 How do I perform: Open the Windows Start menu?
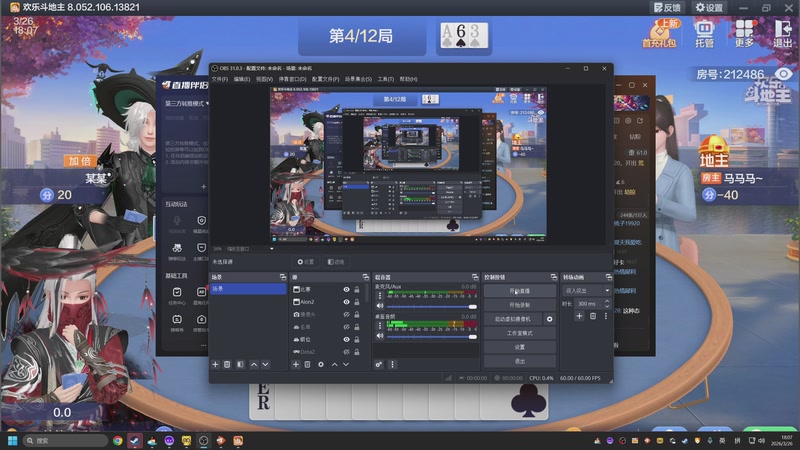coord(12,440)
